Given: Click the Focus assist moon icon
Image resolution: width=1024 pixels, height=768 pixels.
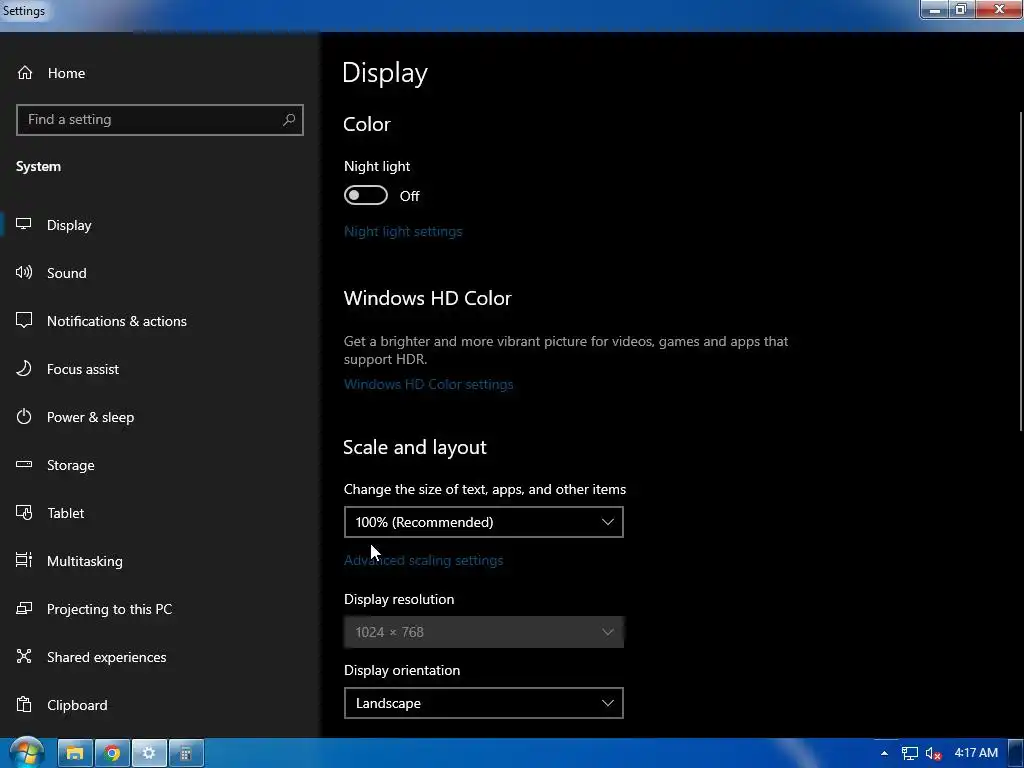Looking at the screenshot, I should pos(24,368).
